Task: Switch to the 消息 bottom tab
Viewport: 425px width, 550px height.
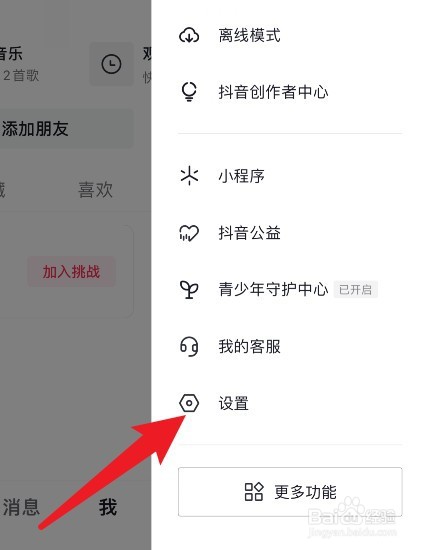Action: [21, 507]
